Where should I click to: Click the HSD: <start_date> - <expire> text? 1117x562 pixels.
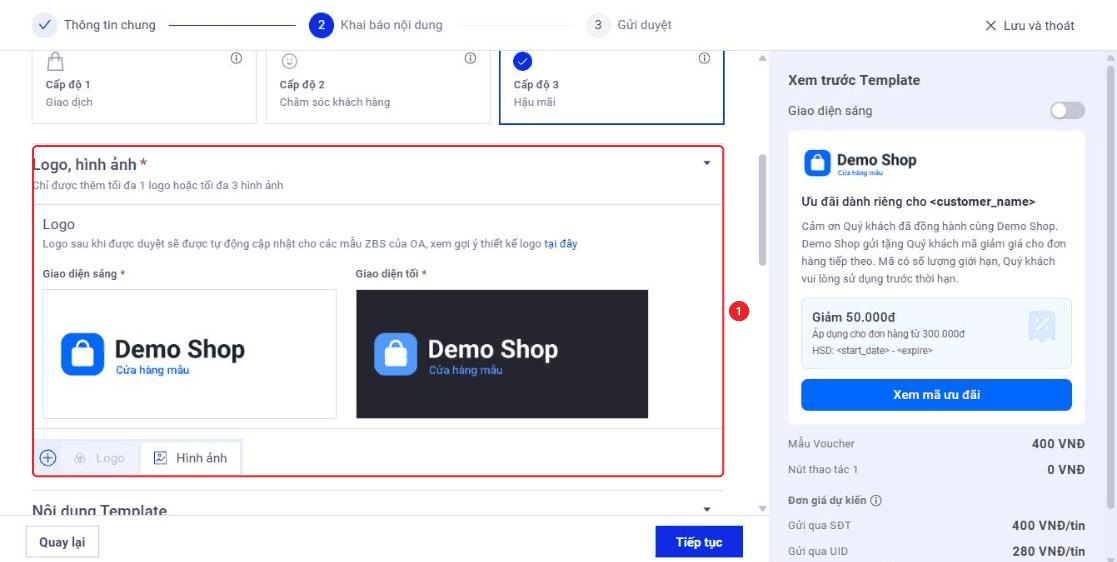(872, 350)
